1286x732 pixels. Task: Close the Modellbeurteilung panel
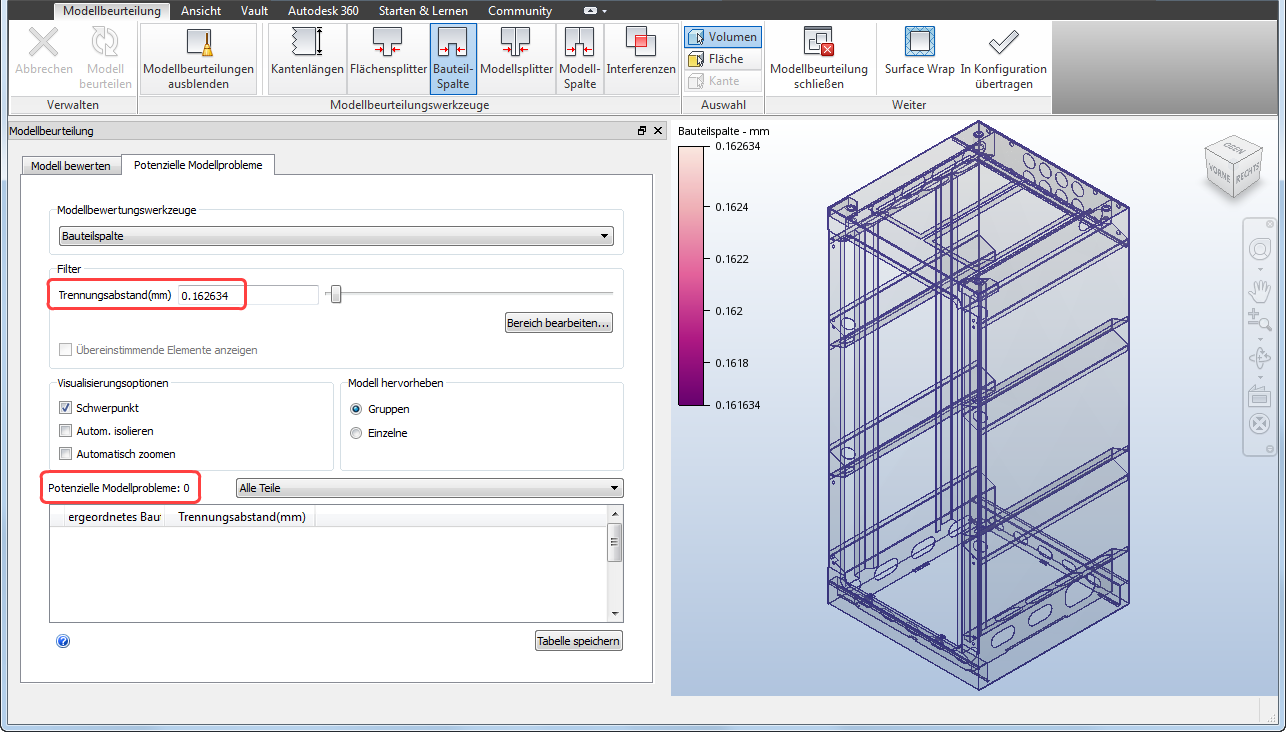pos(658,131)
